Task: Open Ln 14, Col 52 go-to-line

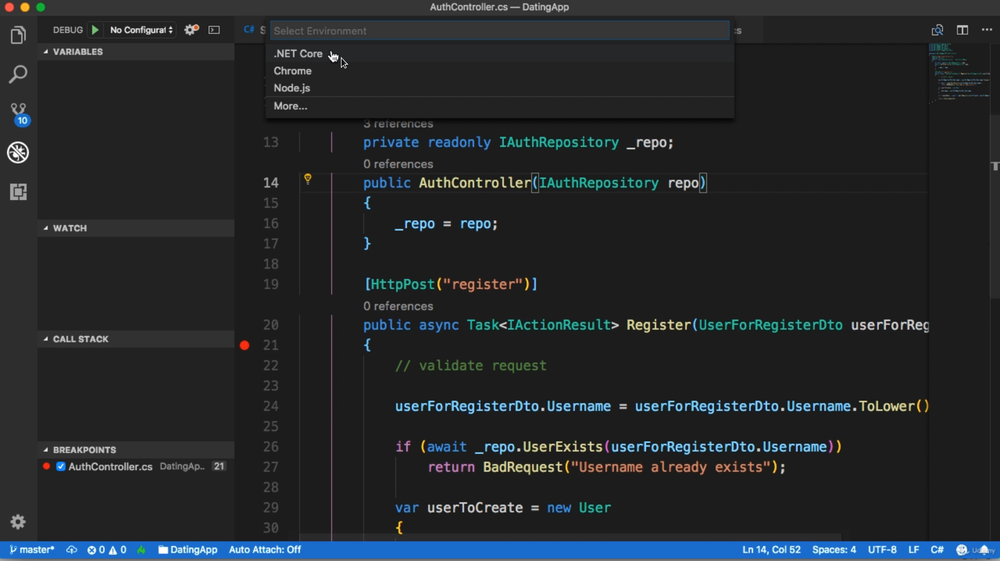Action: [x=771, y=550]
